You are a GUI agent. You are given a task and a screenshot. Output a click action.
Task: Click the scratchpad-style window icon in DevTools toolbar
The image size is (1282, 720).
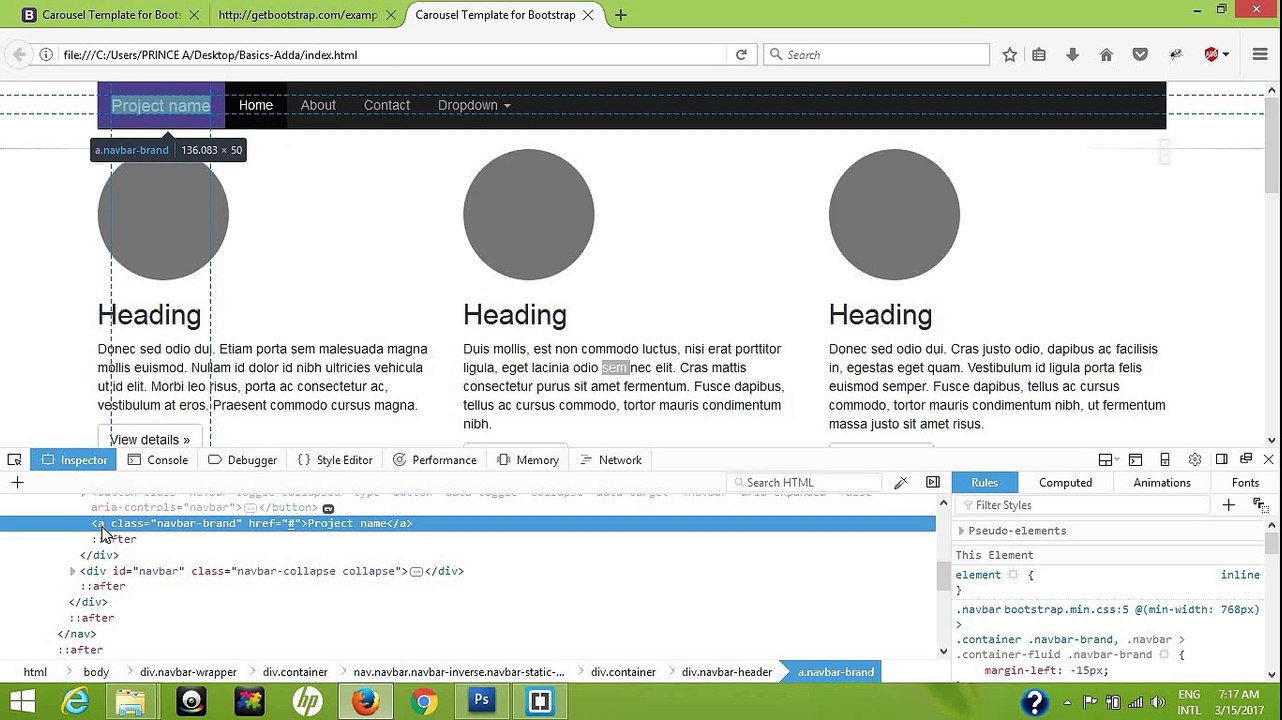1135,460
